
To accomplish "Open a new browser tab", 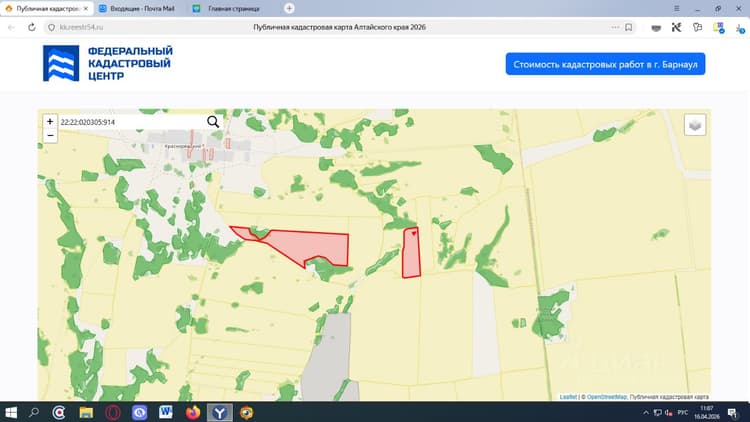I will tap(289, 8).
